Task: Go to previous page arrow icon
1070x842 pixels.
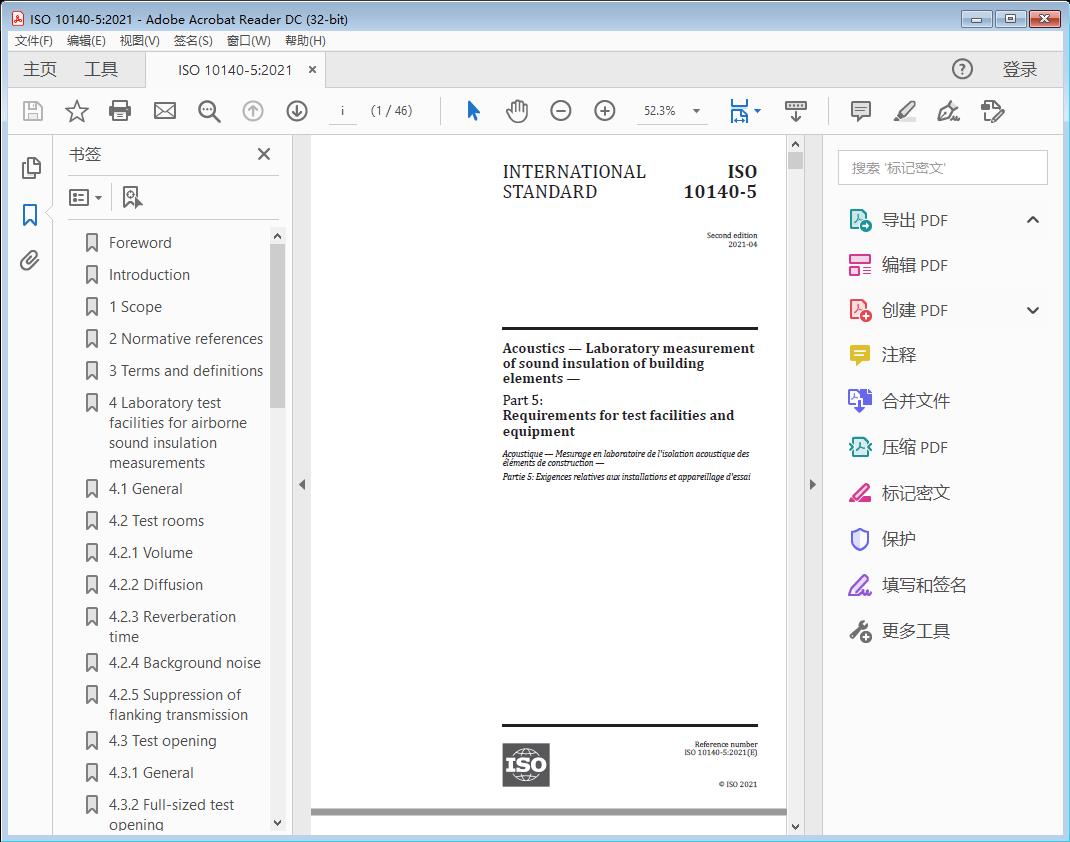Action: click(x=253, y=111)
